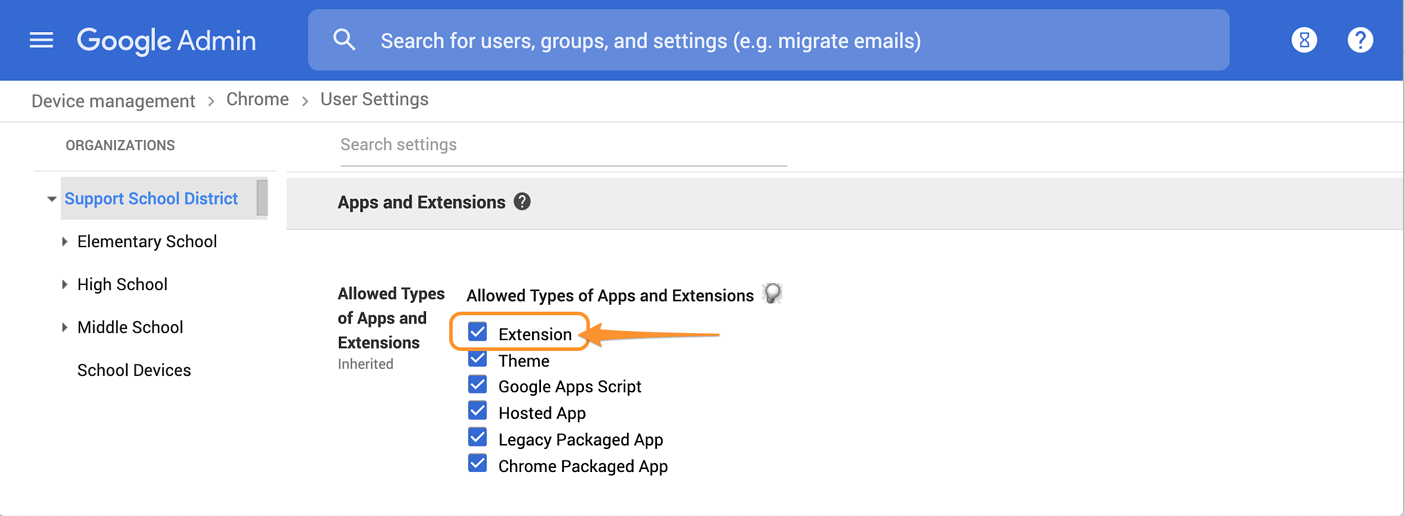The image size is (1405, 516).
Task: Uncheck the Google Apps Script checkbox
Action: click(x=478, y=385)
